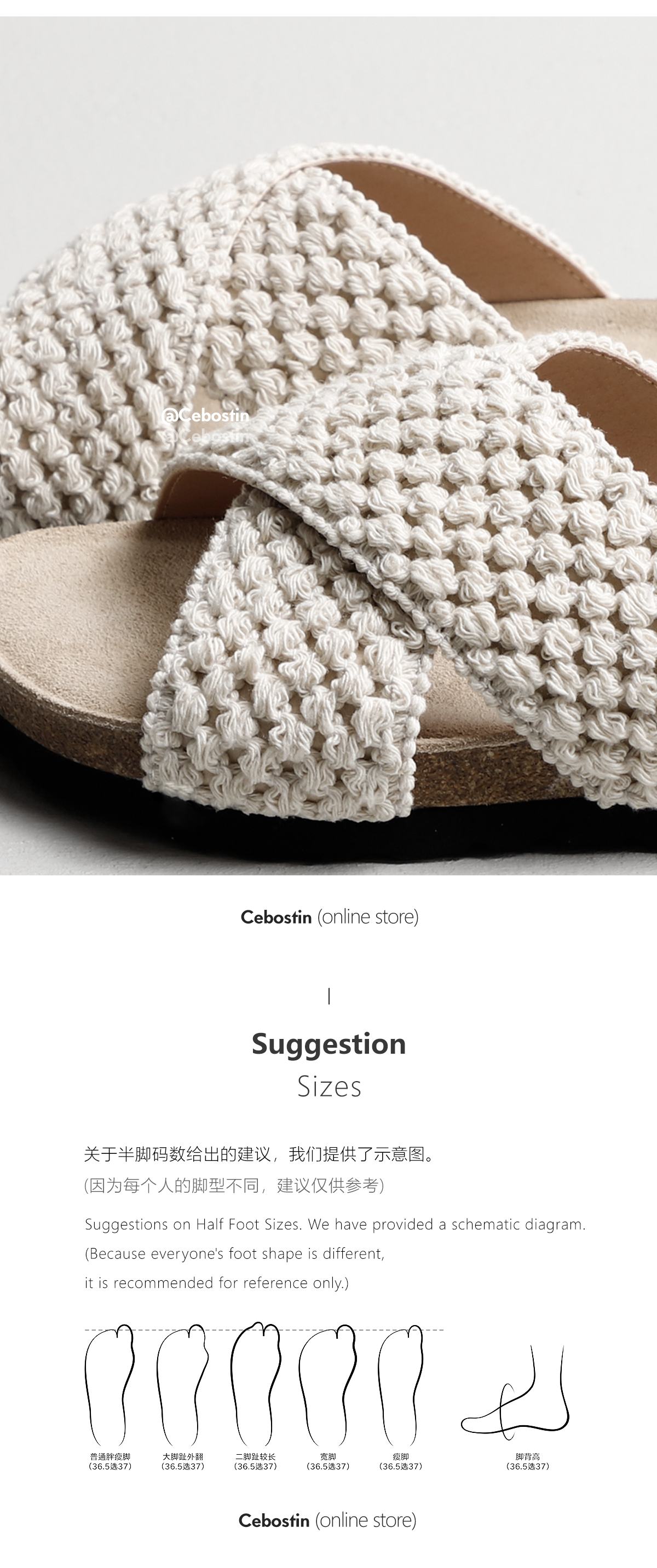Click the 大脚趾外翻 size label

point(183,1461)
